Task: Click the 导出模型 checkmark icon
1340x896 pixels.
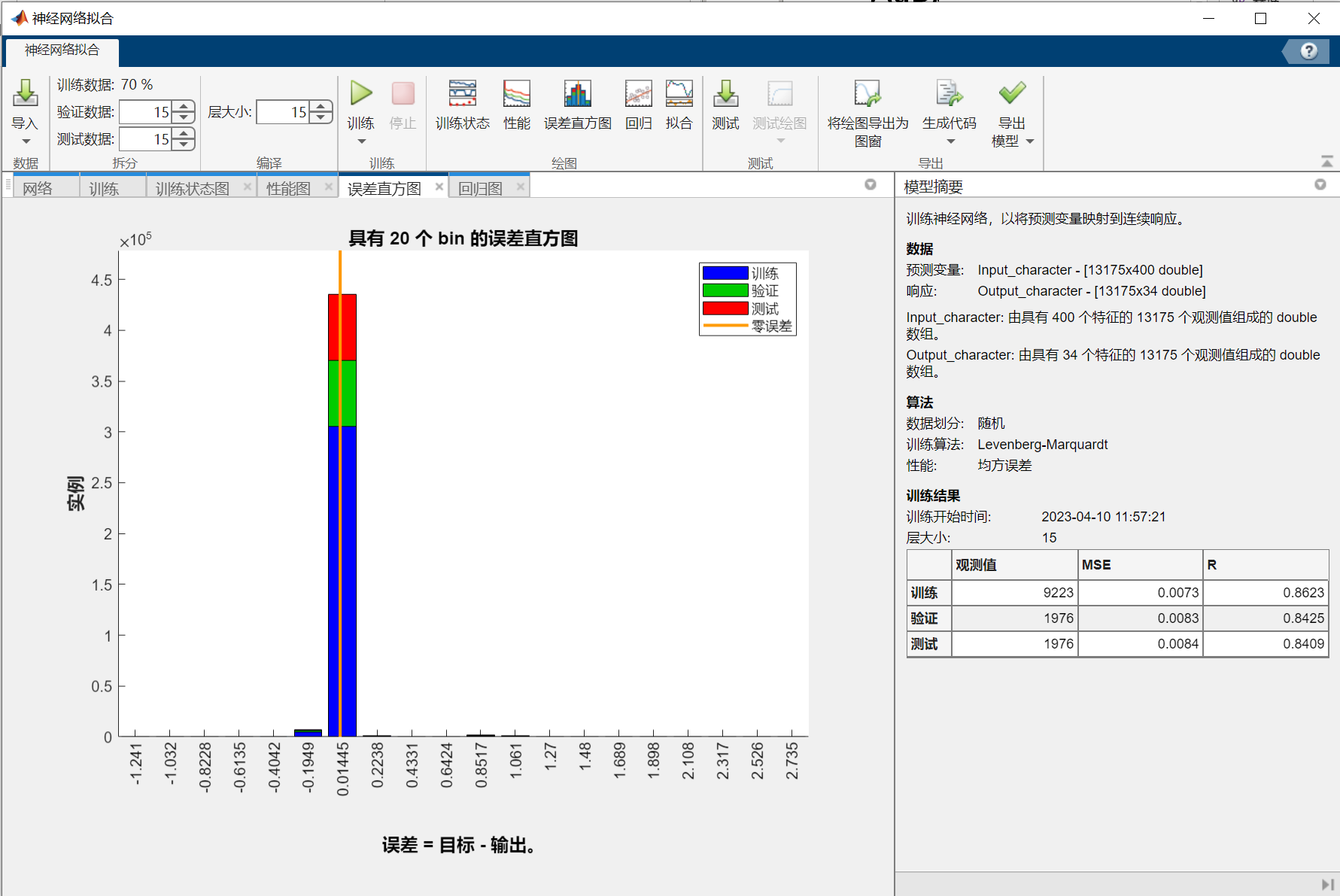Action: click(1012, 93)
